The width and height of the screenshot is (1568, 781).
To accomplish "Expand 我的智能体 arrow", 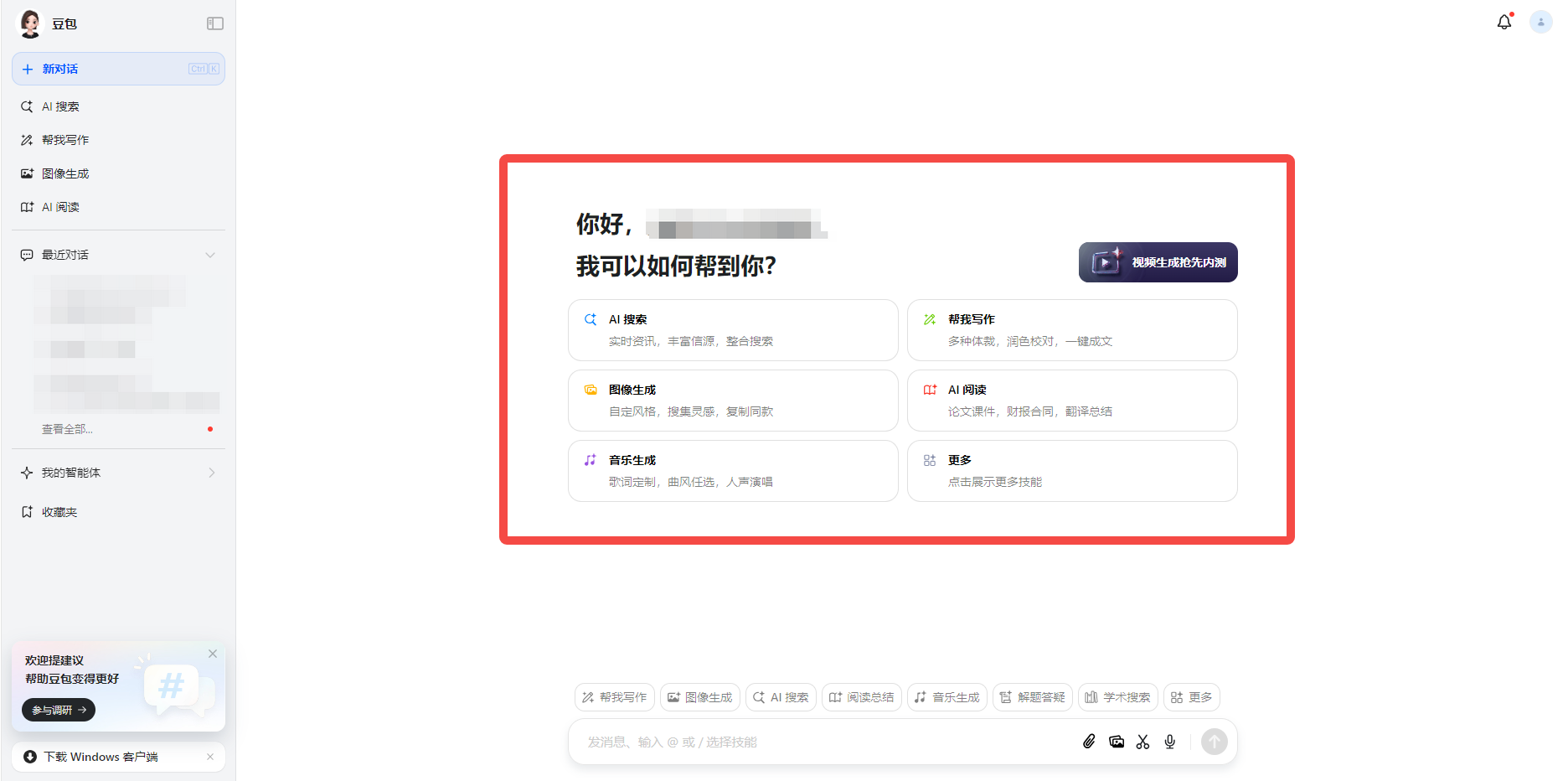I will point(211,473).
